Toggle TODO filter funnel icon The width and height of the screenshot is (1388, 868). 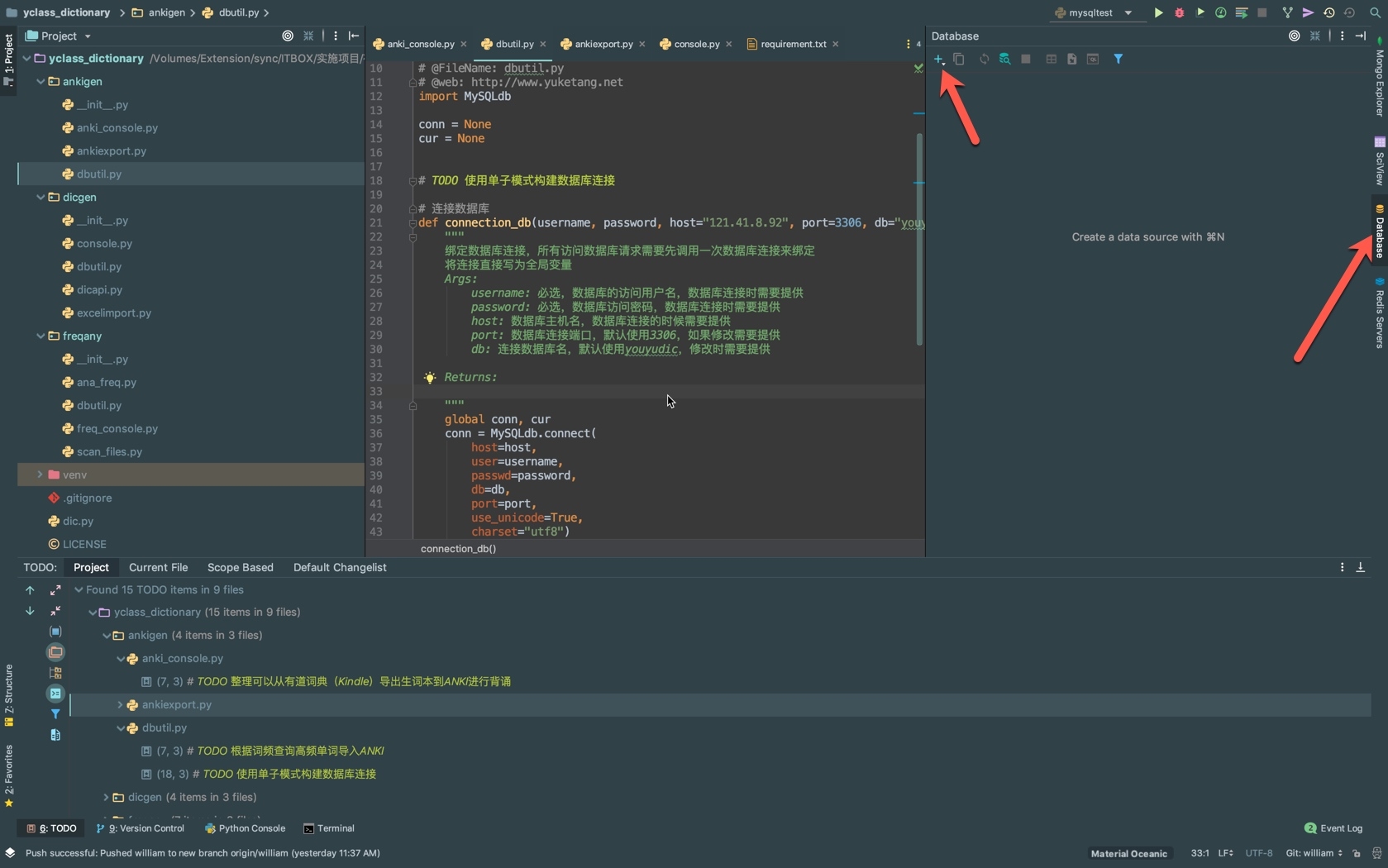click(x=55, y=713)
